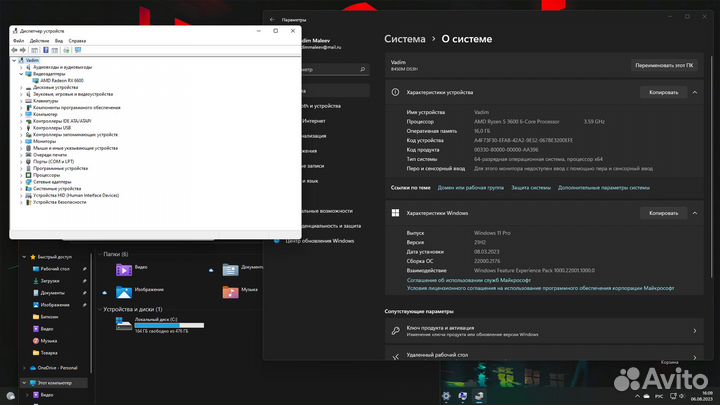Click Scan for hardware changes monitor icon

pos(78,50)
